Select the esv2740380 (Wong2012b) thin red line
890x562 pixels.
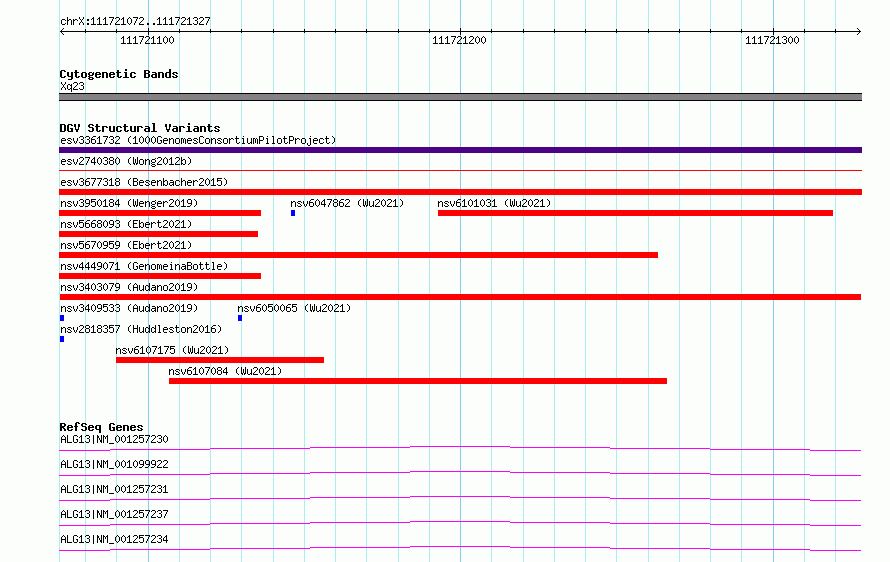[460, 170]
